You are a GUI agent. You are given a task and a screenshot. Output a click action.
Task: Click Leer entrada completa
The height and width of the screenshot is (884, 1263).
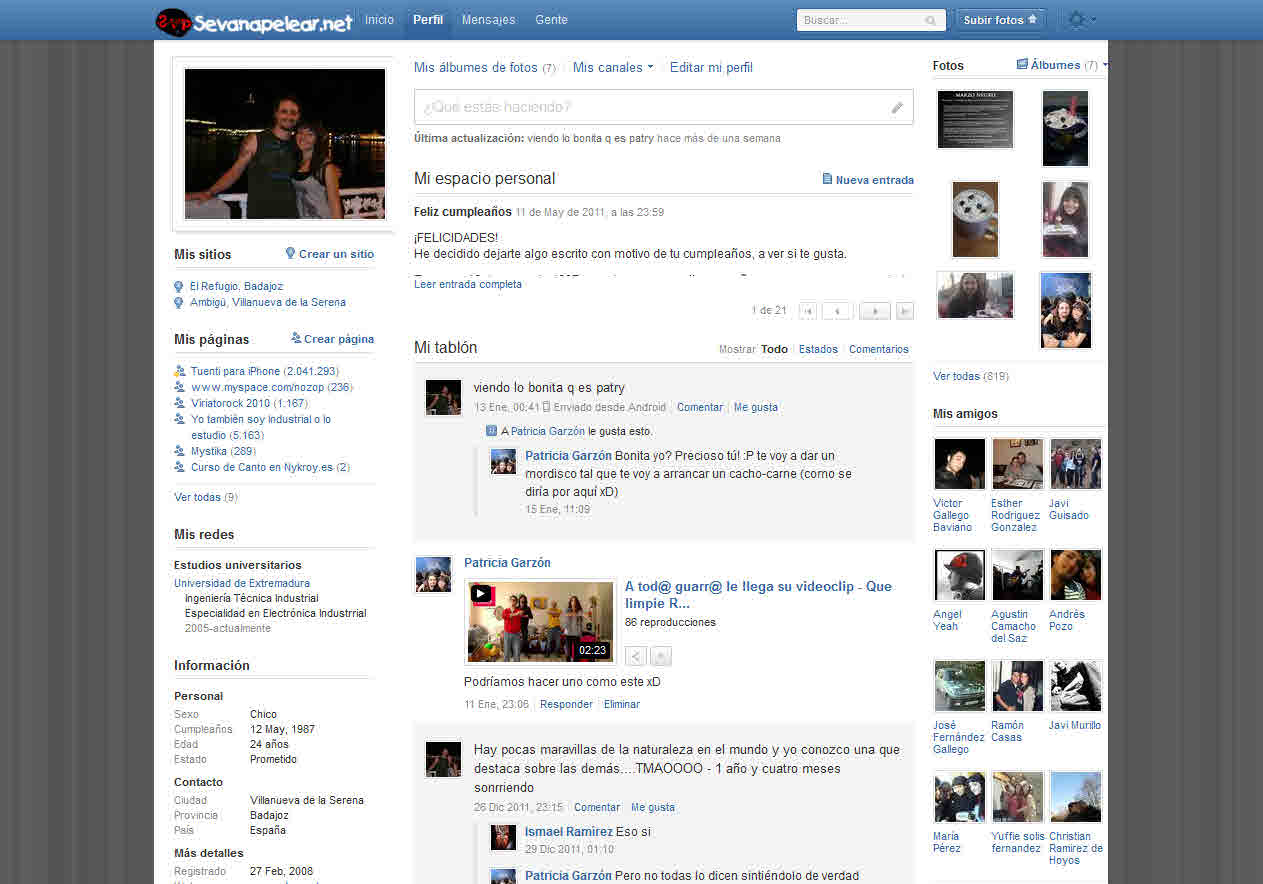468,284
